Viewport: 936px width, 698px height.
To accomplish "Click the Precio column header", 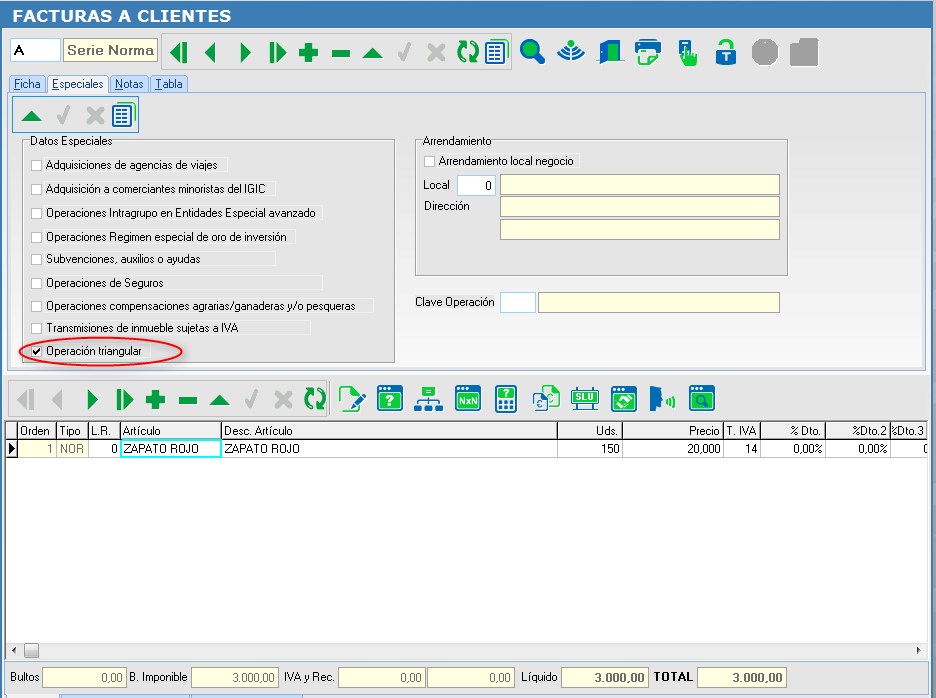I will 673,431.
